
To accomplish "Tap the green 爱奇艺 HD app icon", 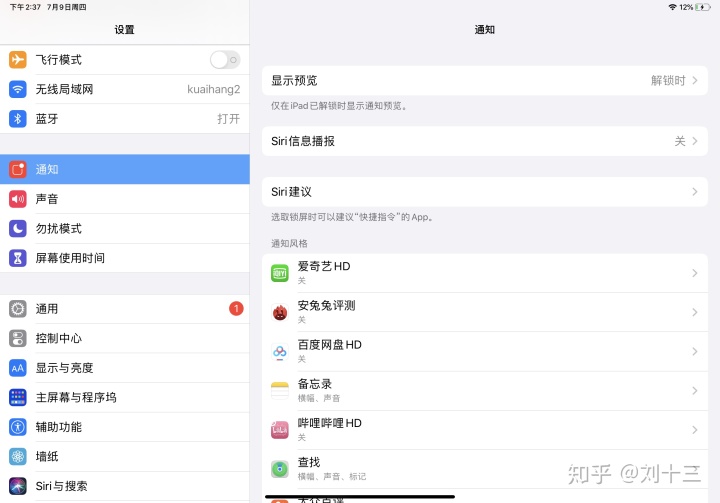I will click(280, 273).
